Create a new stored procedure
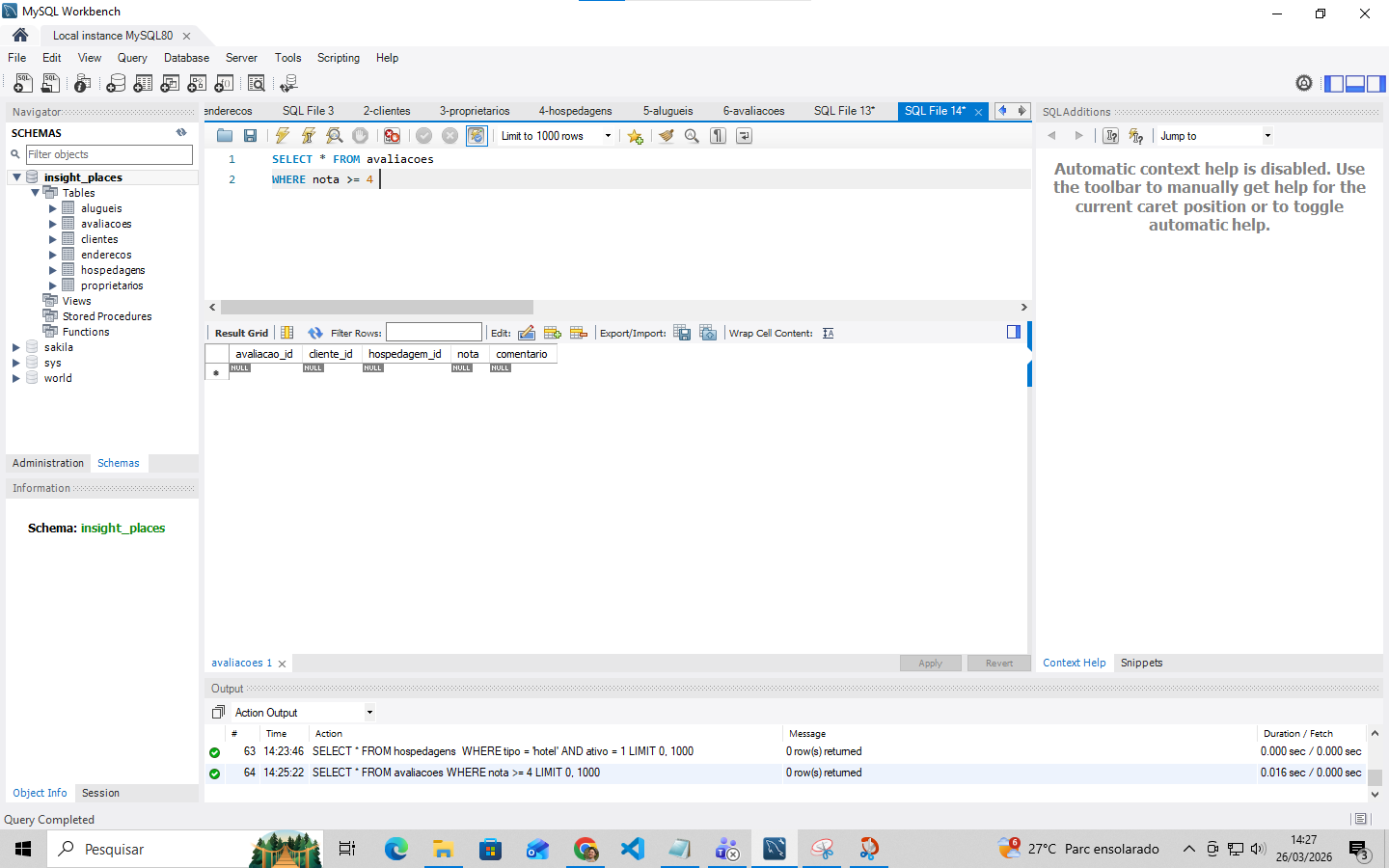Viewport: 1389px width, 868px height. [197, 84]
